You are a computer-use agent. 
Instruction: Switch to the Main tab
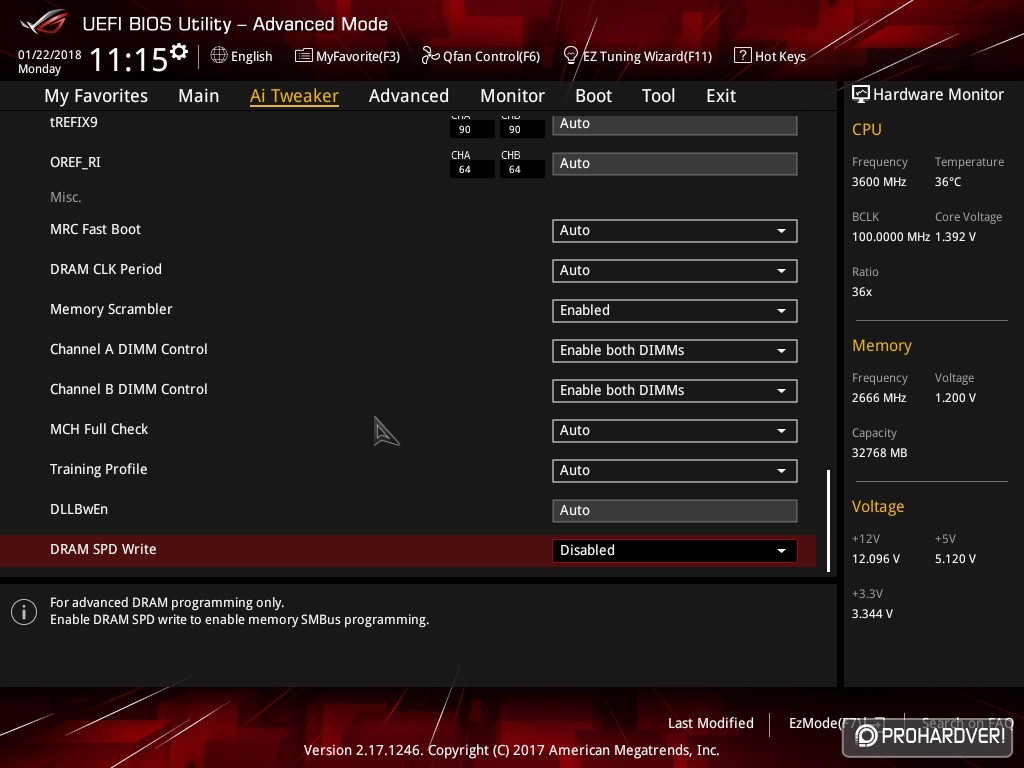coord(199,96)
